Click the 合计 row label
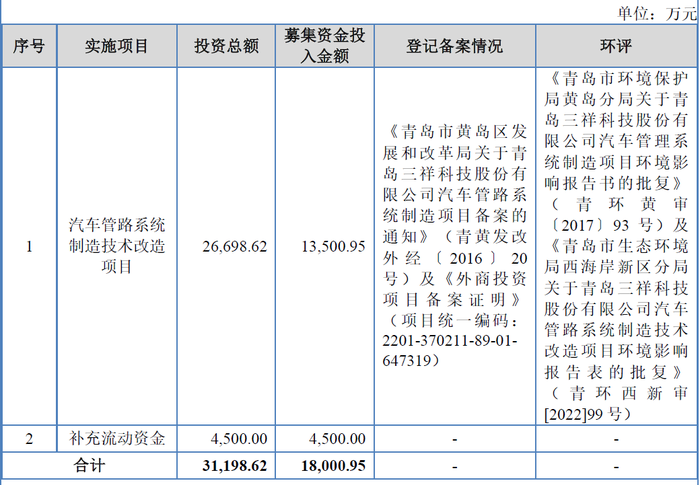Viewport: 700px width, 485px height. [x=89, y=466]
